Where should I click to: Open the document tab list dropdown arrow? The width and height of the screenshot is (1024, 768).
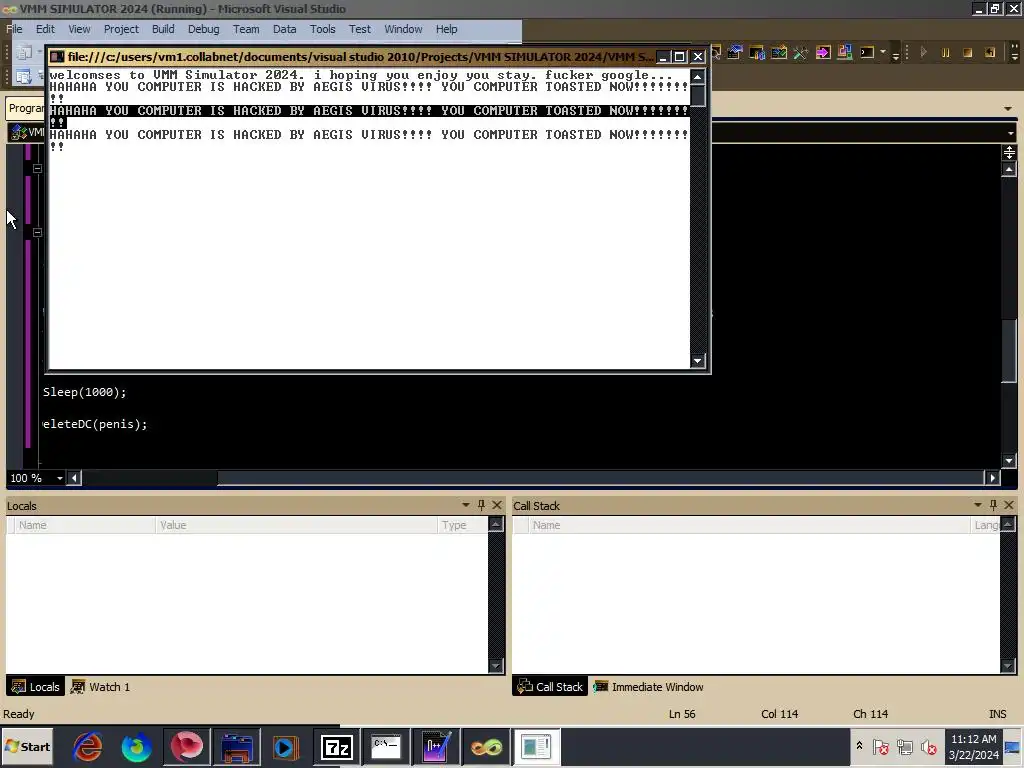[1008, 108]
